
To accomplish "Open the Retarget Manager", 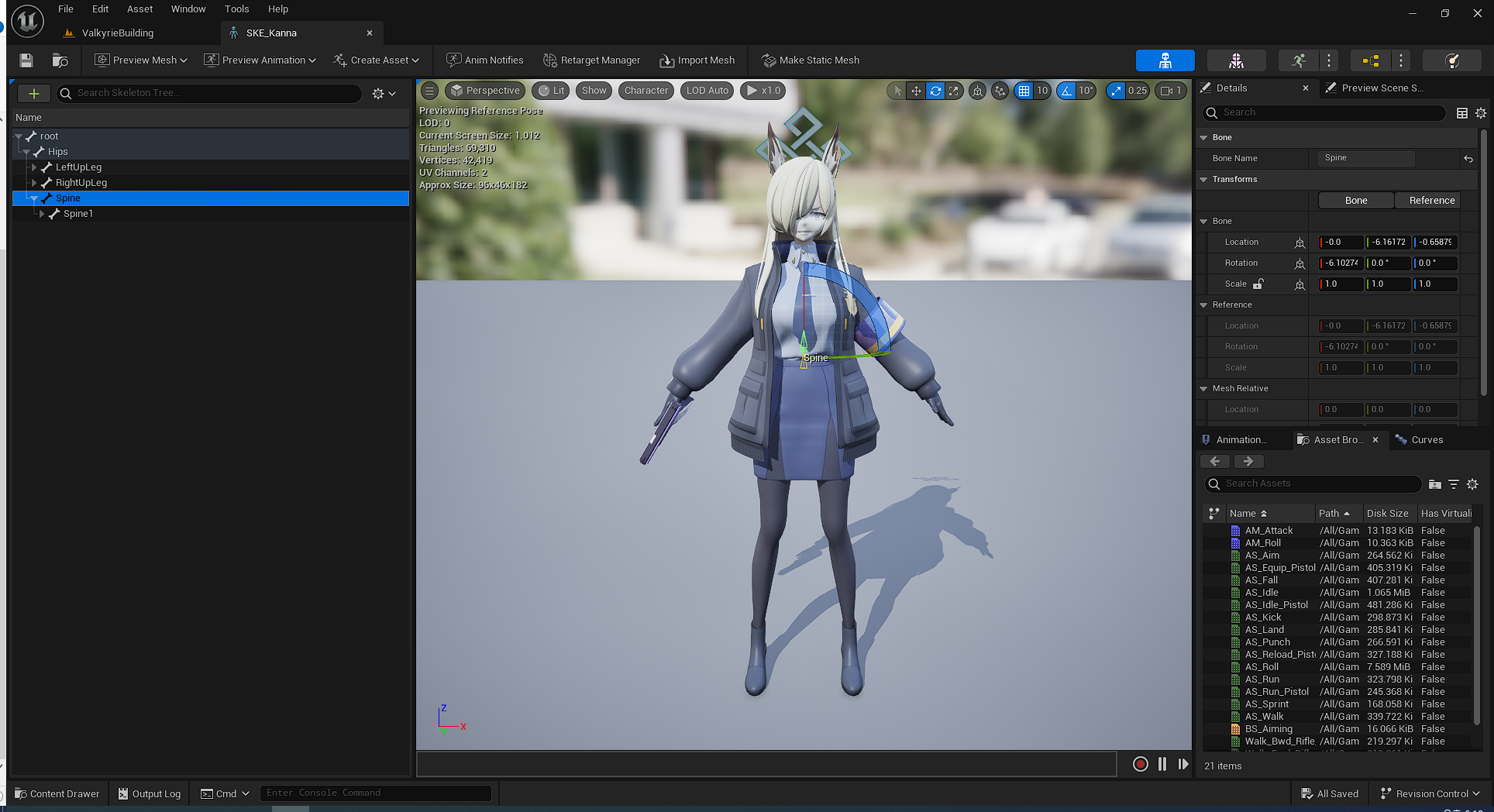I will pyautogui.click(x=592, y=60).
